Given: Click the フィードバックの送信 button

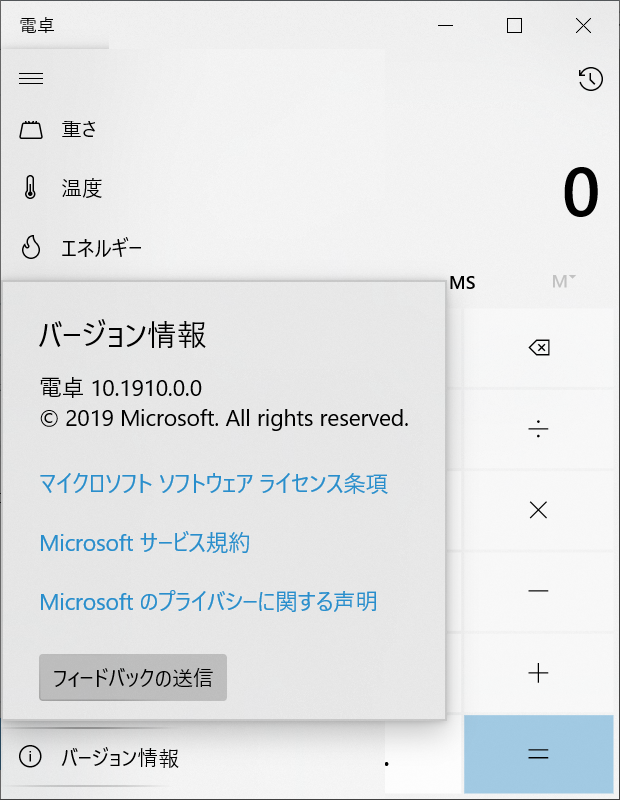Looking at the screenshot, I should point(133,678).
